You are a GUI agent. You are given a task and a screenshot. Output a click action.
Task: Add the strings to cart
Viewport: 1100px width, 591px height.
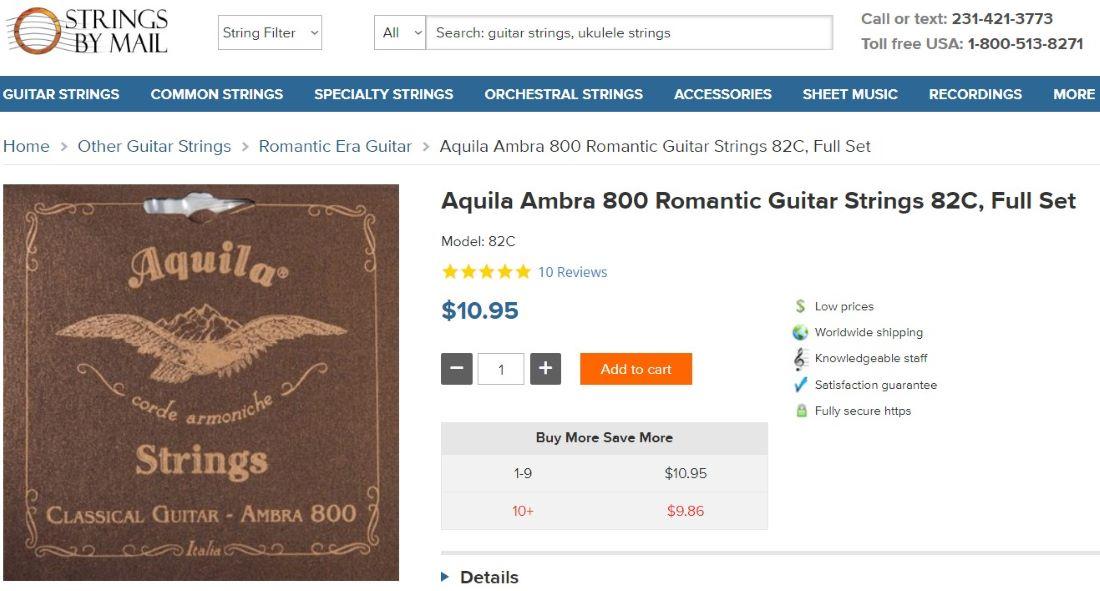(x=636, y=369)
